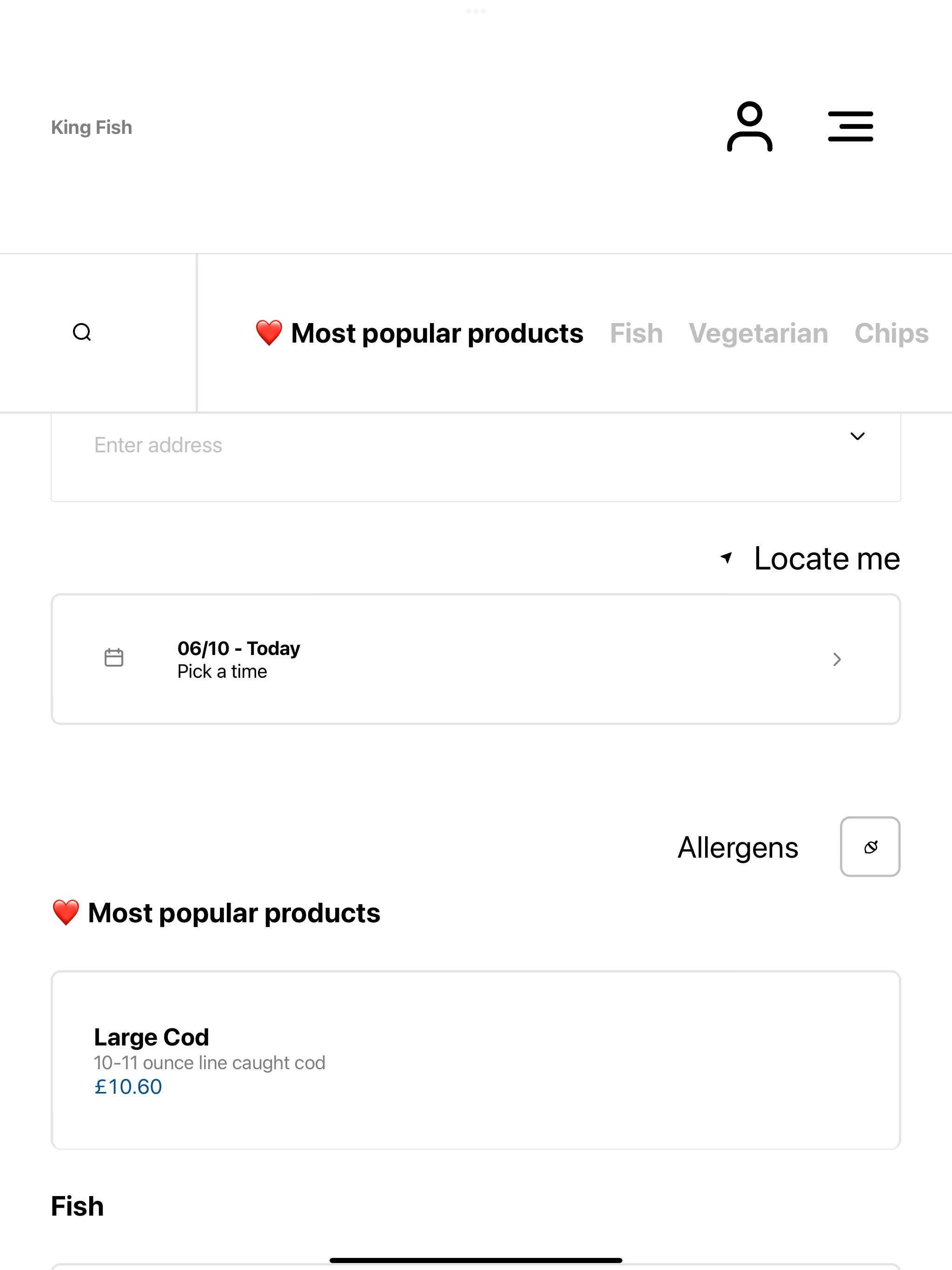Image resolution: width=952 pixels, height=1270 pixels.
Task: Switch to the Vegetarian category tab
Action: (758, 334)
